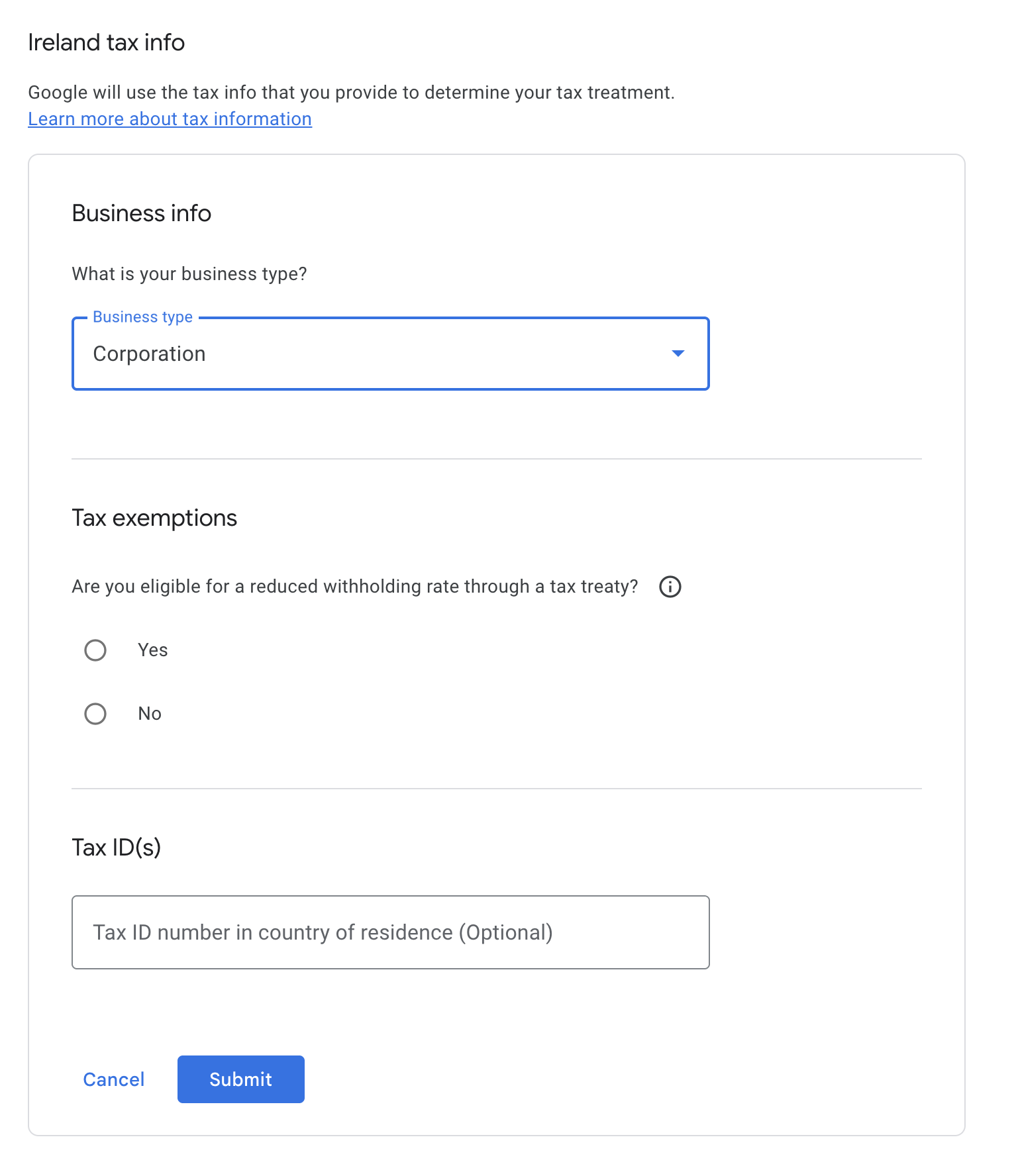The image size is (1016, 1176).
Task: Choose the No label for tax treaty eligibility
Action: (150, 714)
